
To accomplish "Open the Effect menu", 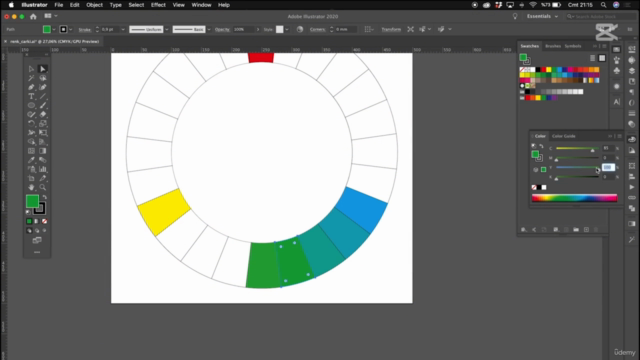I will (x=158, y=5).
